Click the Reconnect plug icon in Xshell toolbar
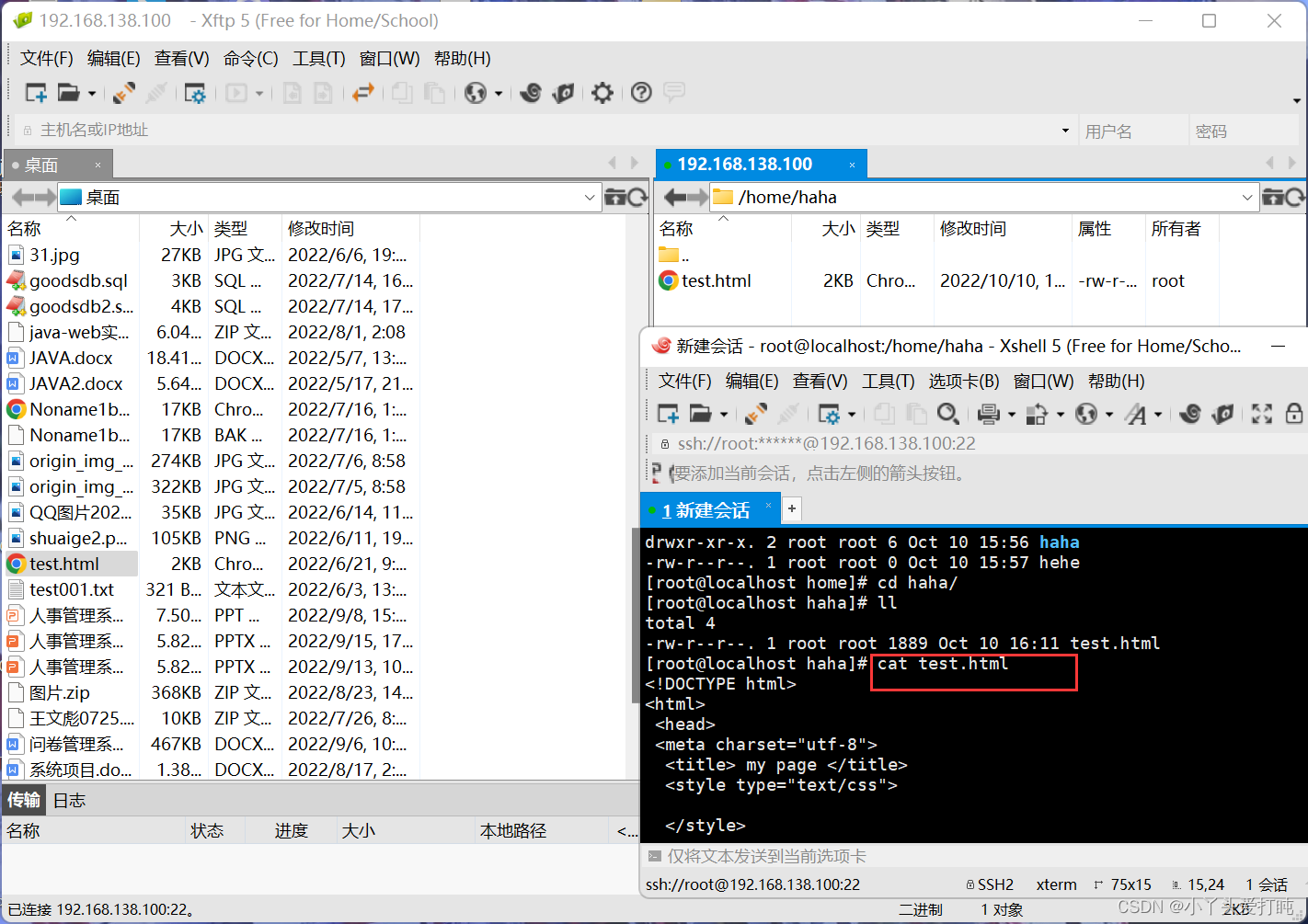This screenshot has height=924, width=1308. click(x=756, y=415)
